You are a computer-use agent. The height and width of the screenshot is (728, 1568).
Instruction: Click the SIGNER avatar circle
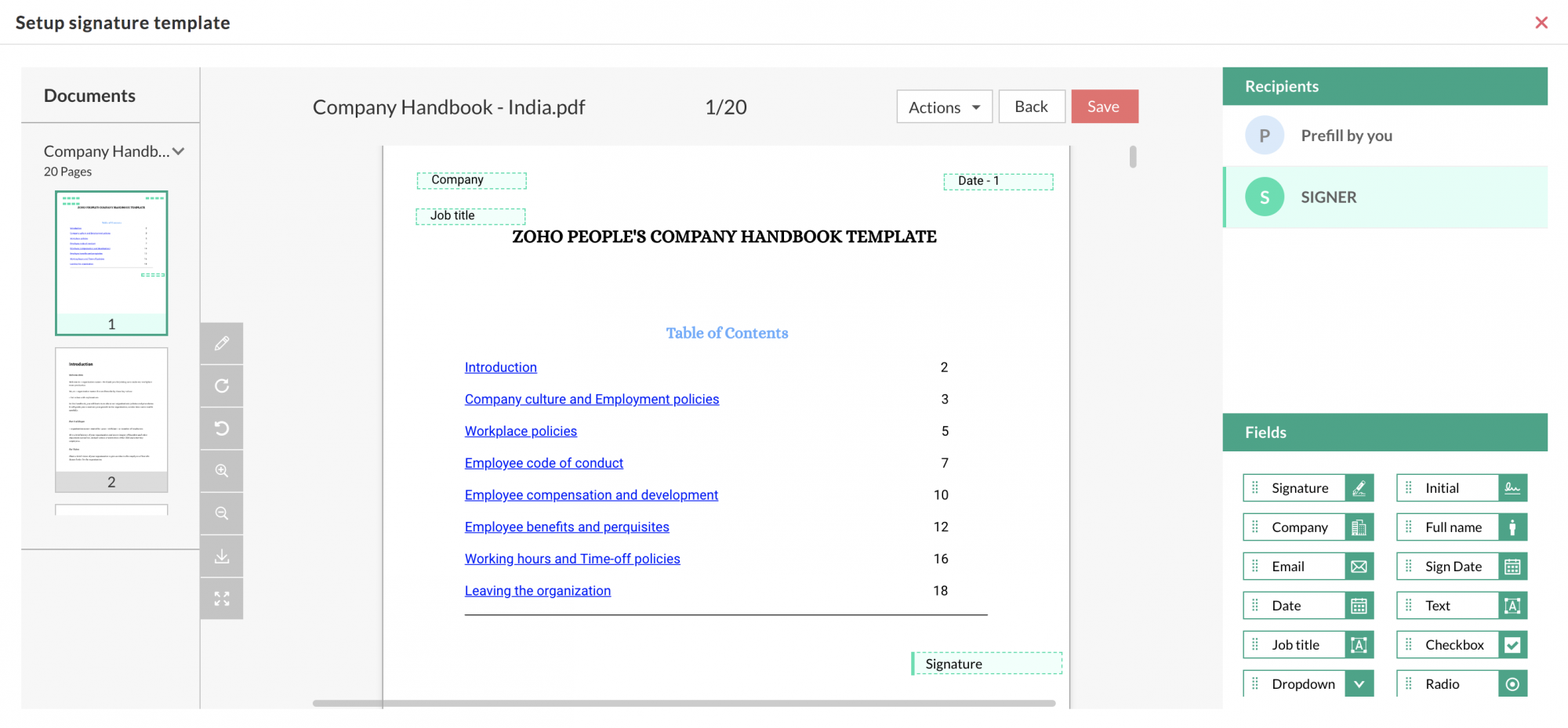coord(1265,197)
